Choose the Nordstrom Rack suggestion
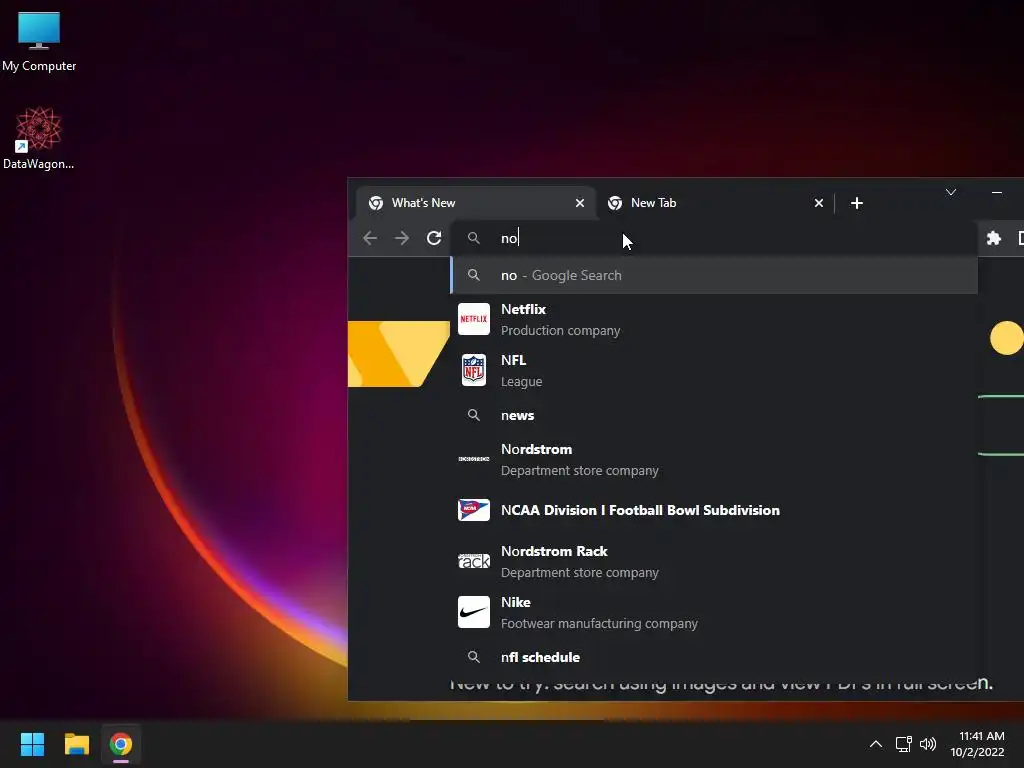This screenshot has height=768, width=1024. [714, 561]
